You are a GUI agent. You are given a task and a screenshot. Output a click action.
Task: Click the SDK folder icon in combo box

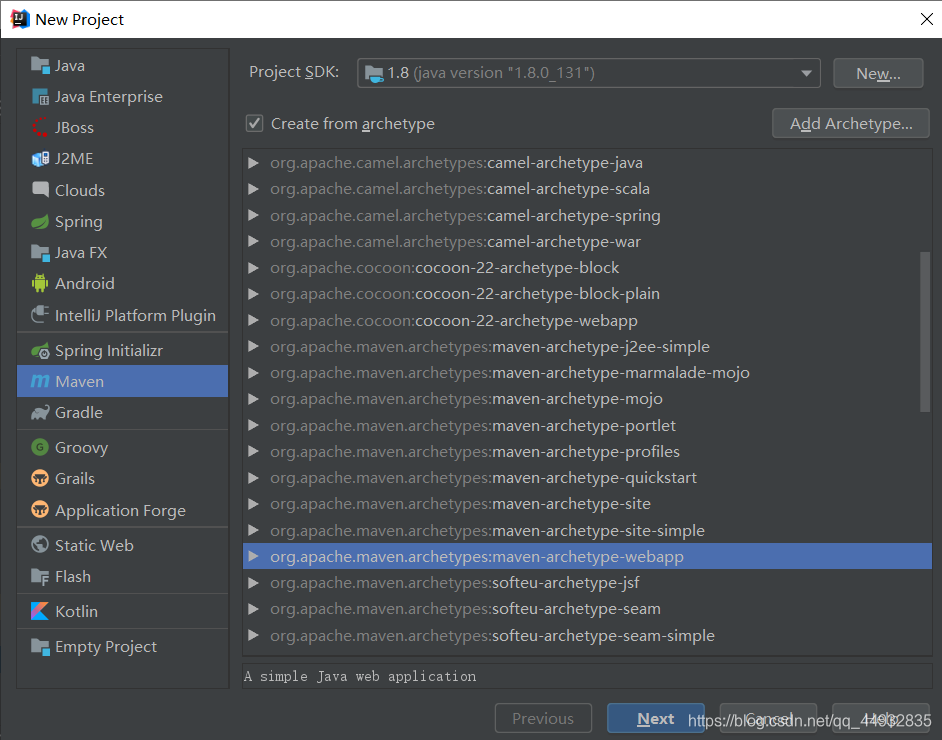point(374,73)
